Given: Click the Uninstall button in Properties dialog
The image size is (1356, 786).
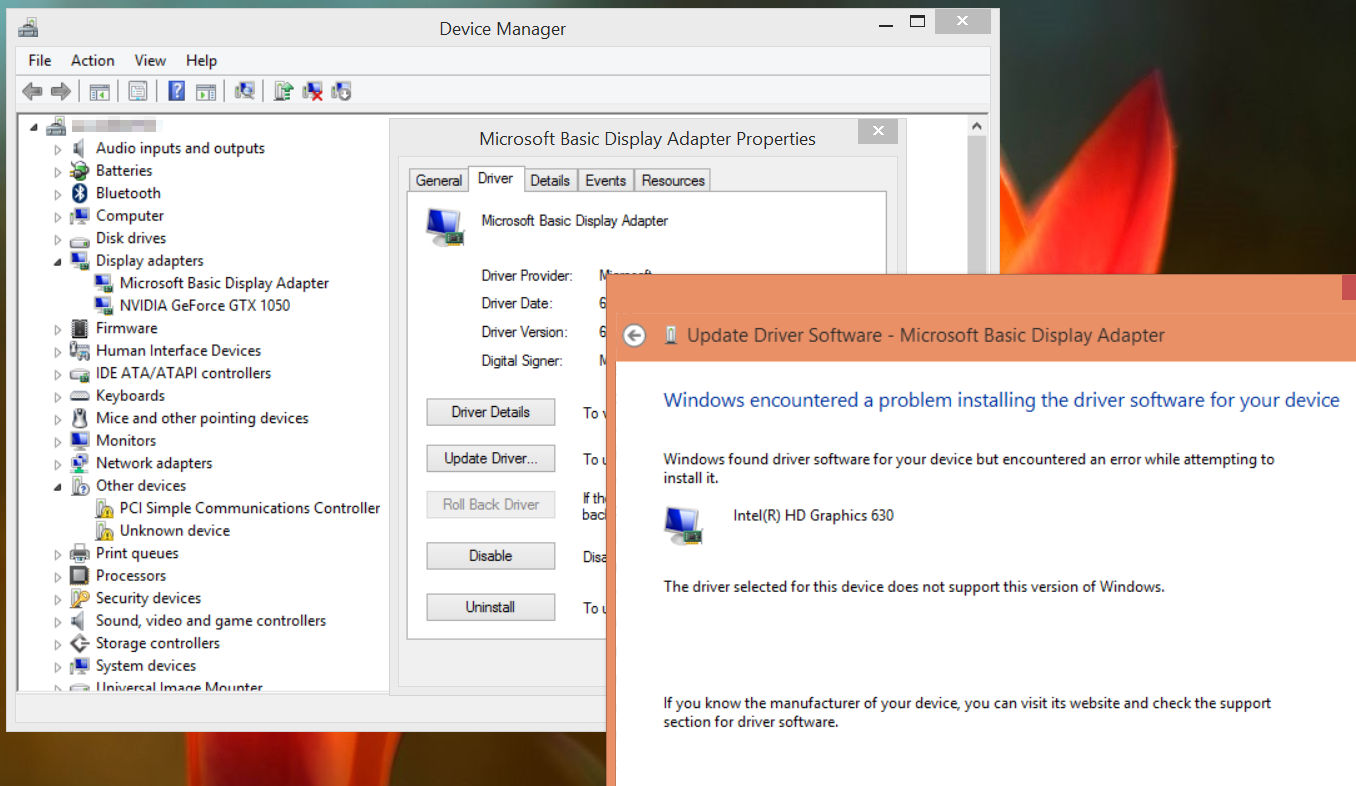Looking at the screenshot, I should [490, 607].
